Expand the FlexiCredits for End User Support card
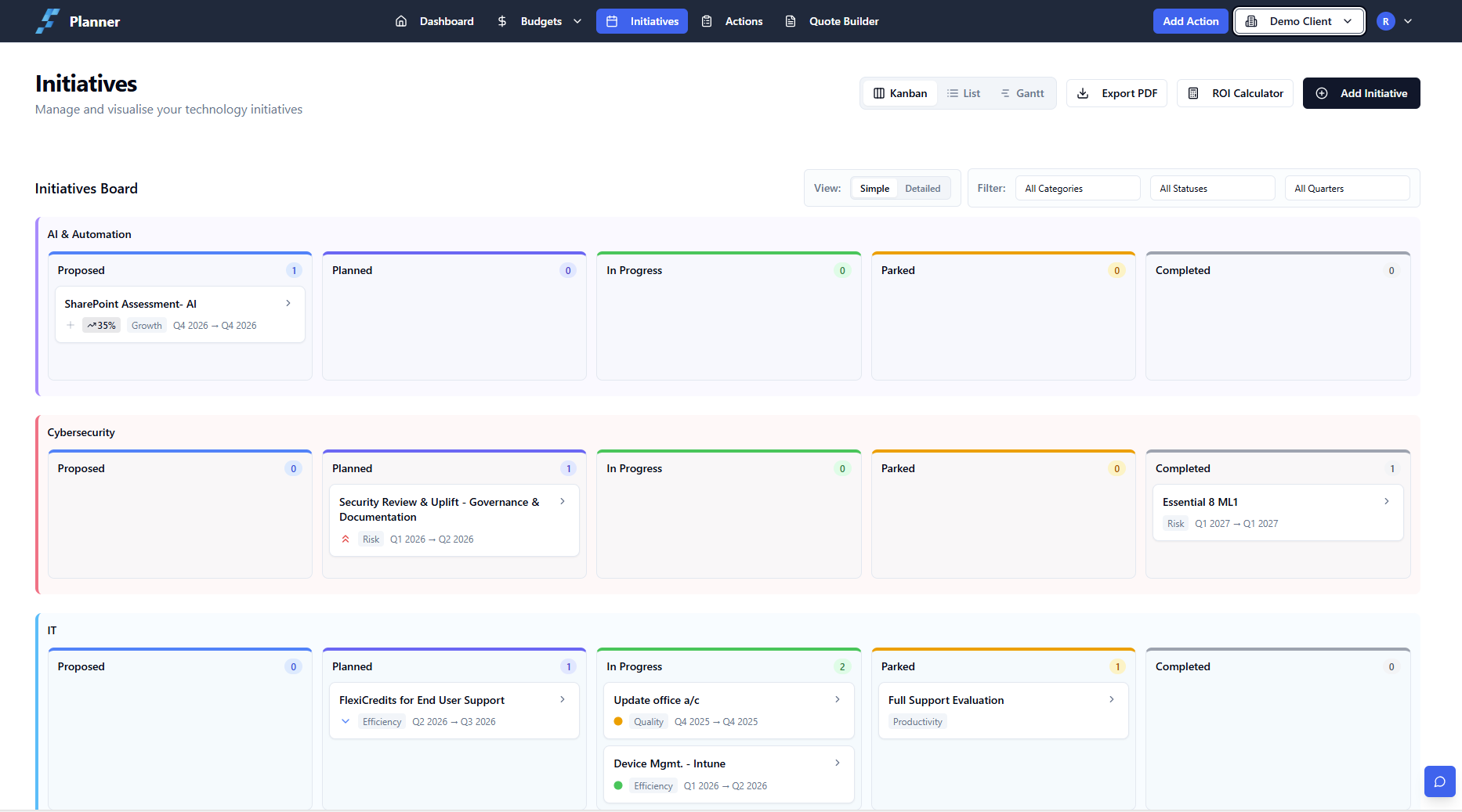The height and width of the screenshot is (812, 1462). click(x=561, y=700)
